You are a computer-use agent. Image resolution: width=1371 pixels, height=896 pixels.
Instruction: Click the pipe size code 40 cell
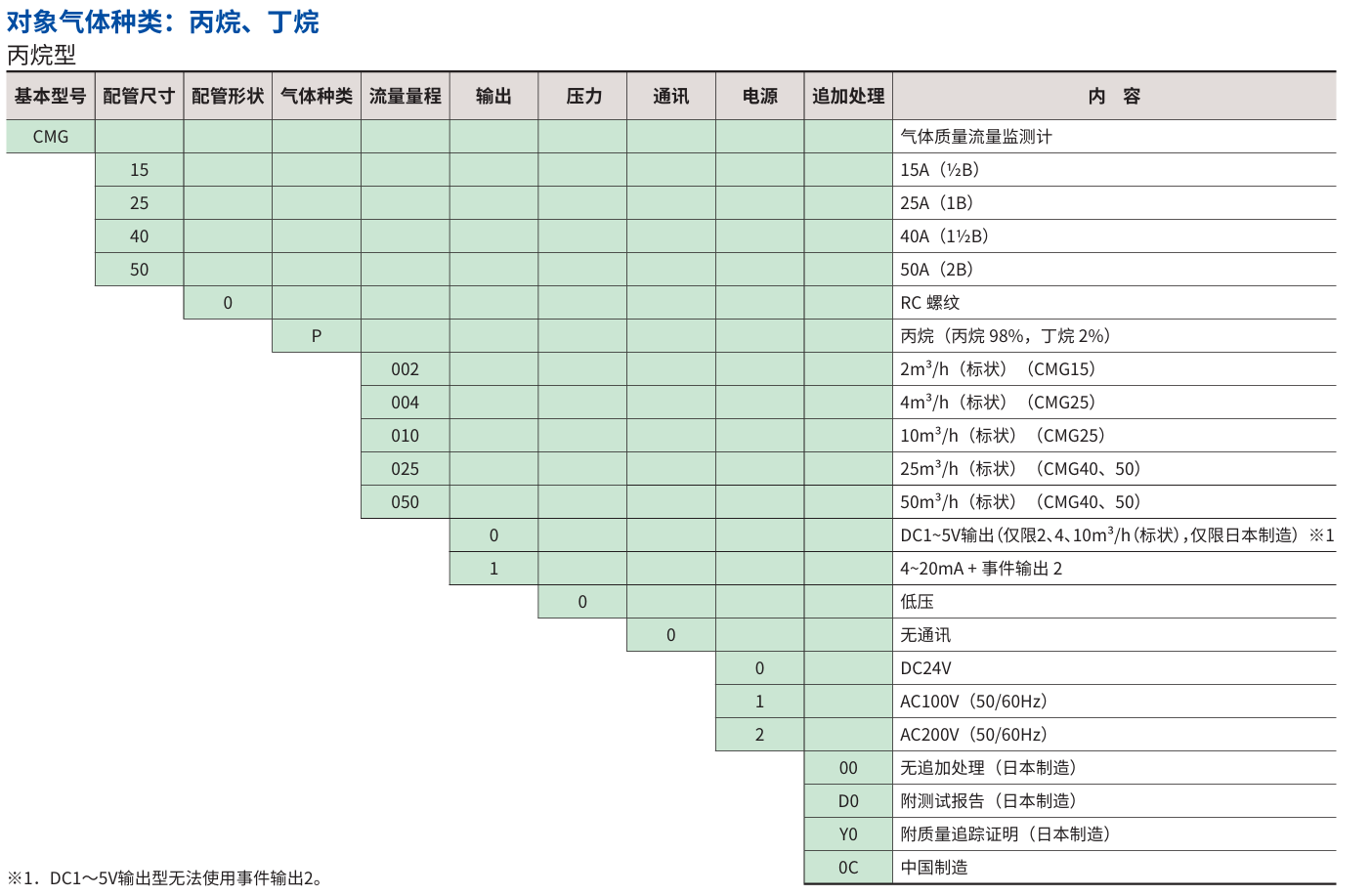point(139,236)
